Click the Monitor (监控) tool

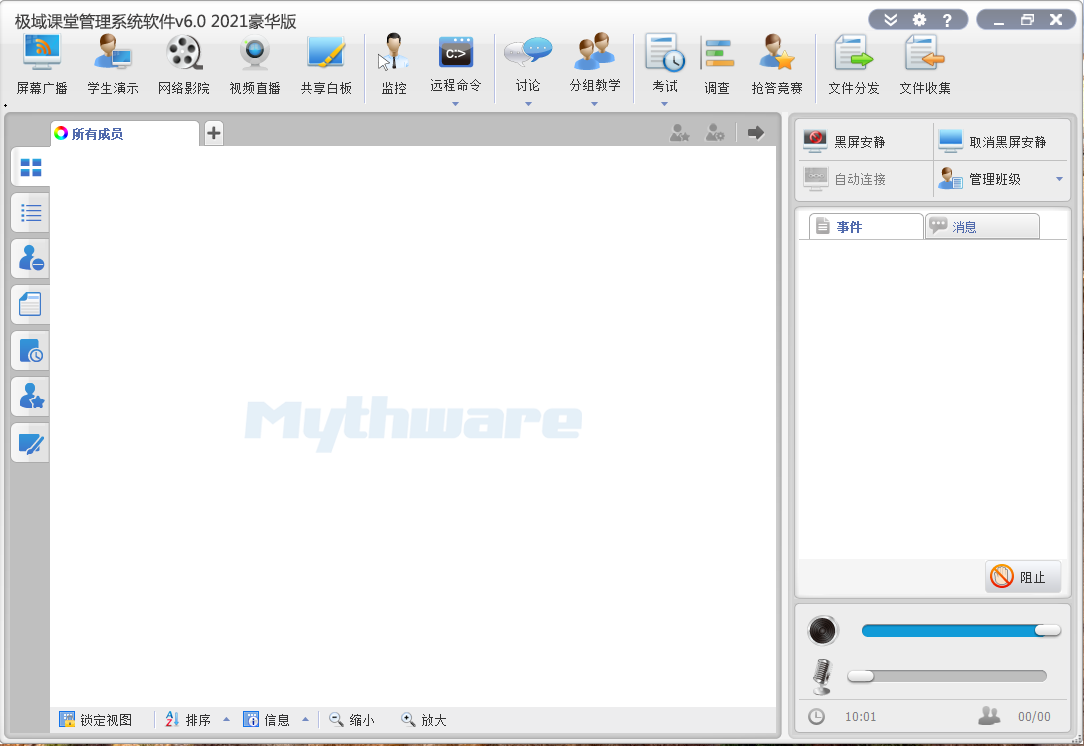394,64
